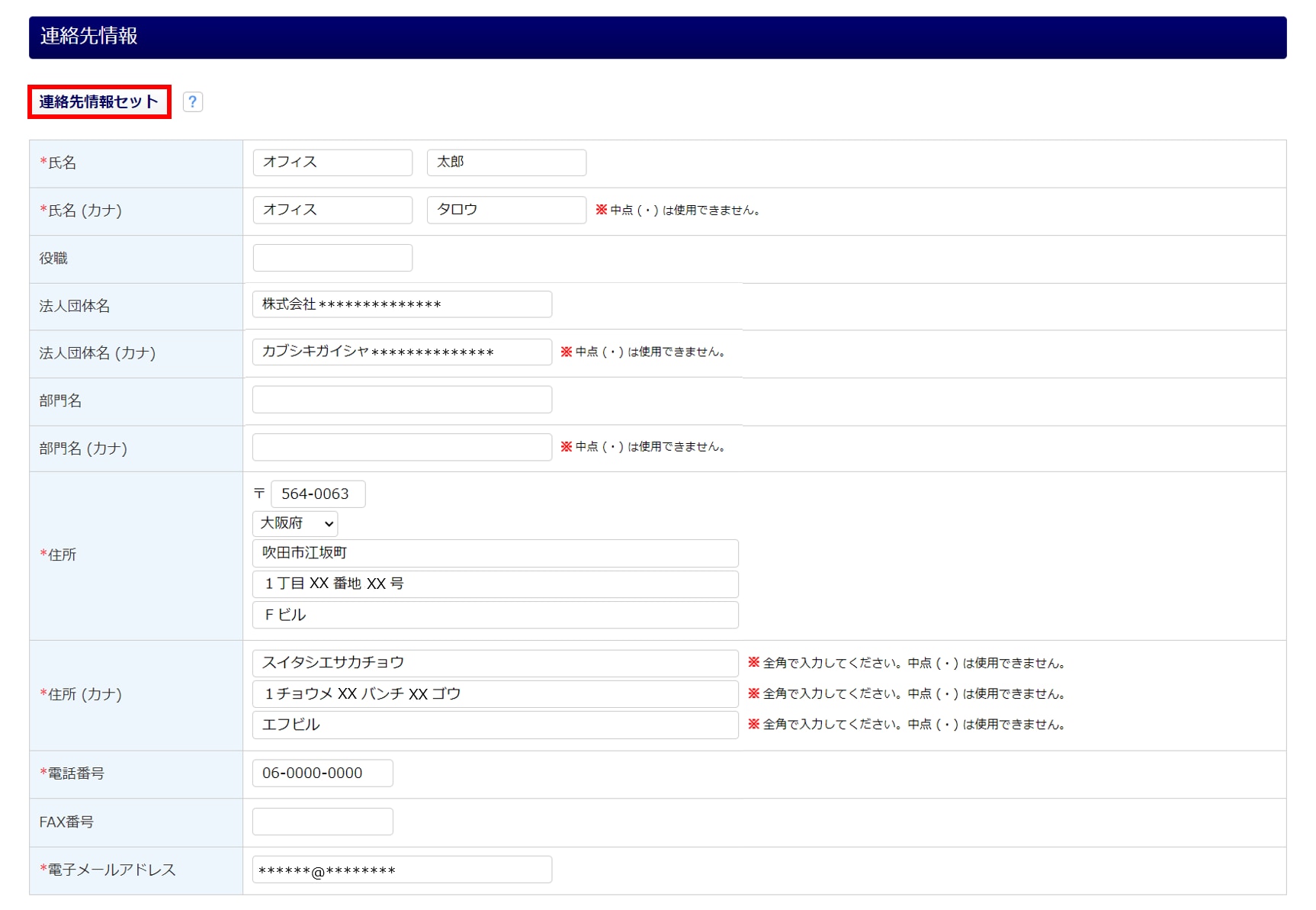The height and width of the screenshot is (910, 1316).
Task: Click the *住所 label
Action: pyautogui.click(x=58, y=555)
